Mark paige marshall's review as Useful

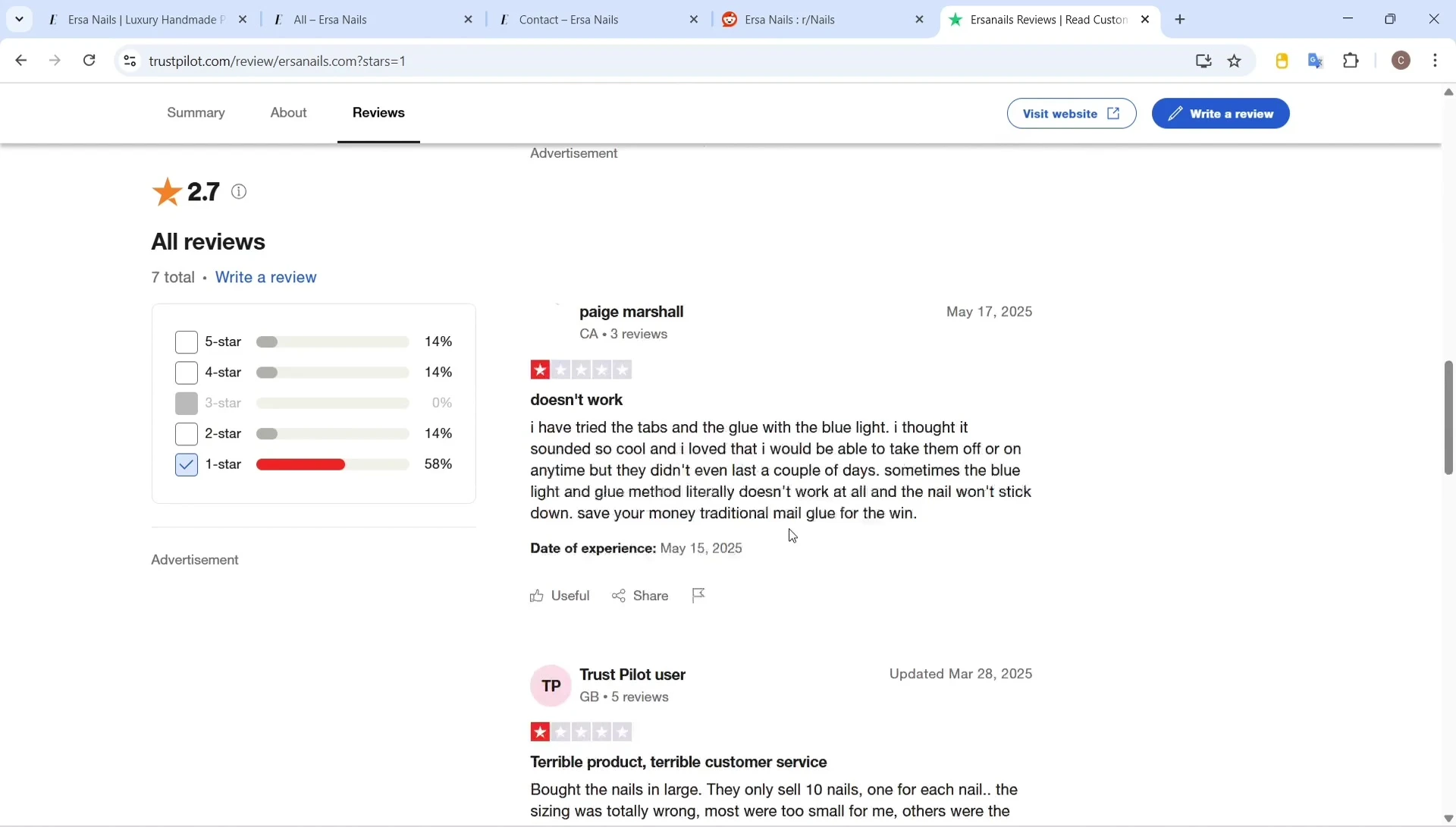pos(560,596)
